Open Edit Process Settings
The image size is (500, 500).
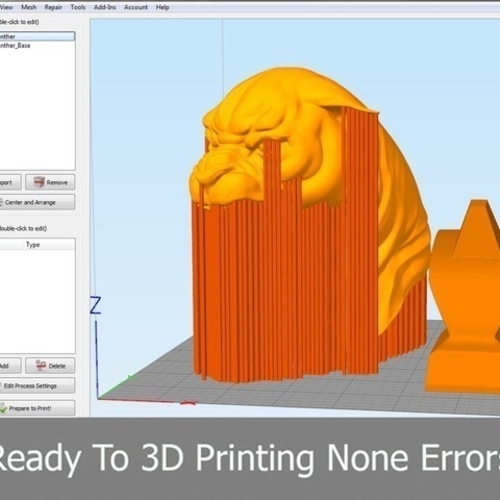[x=37, y=386]
